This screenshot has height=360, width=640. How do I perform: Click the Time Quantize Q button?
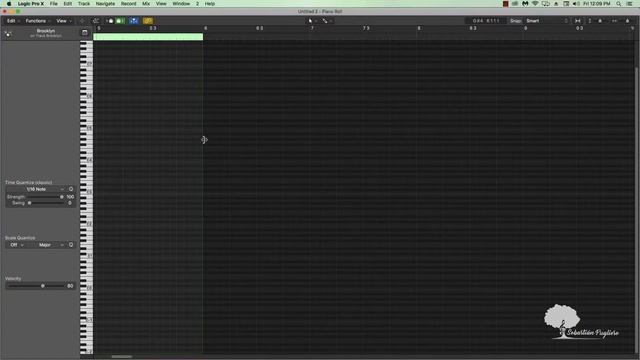71,189
